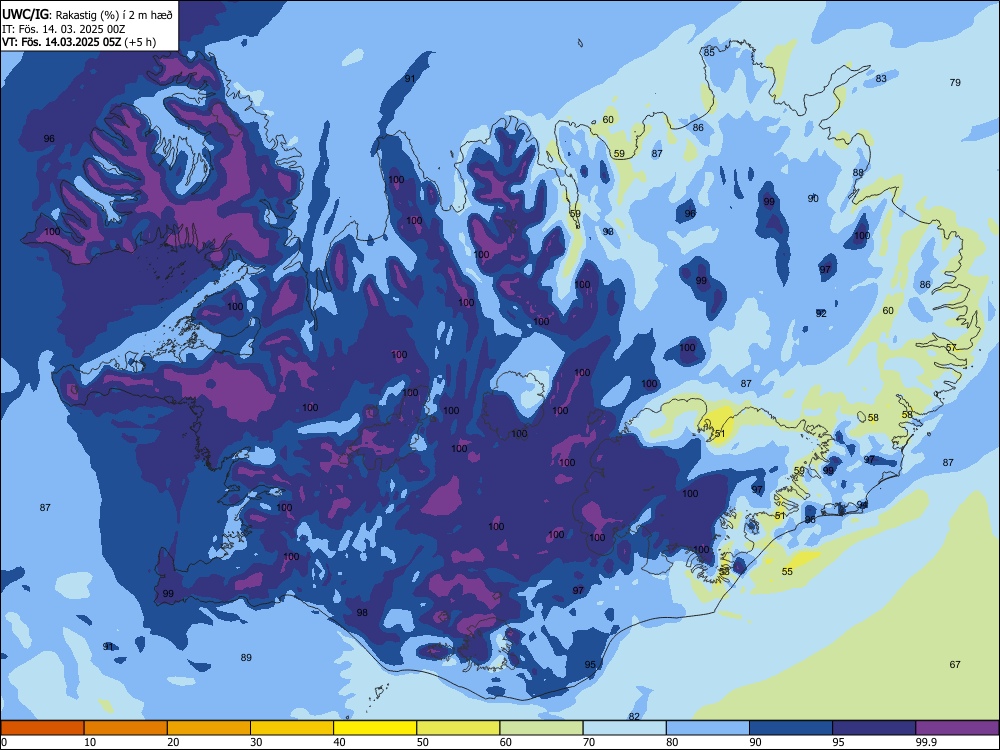Click the 'UWC/IG: Rakastig (%) í 2 m hæð' title
This screenshot has width=1000, height=750.
87,15
